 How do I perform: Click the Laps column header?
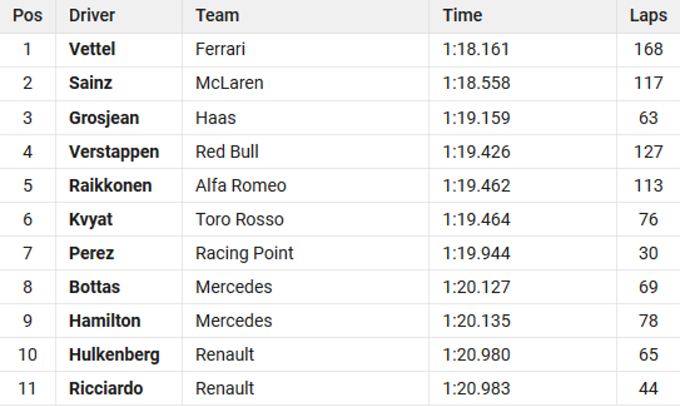(x=648, y=16)
